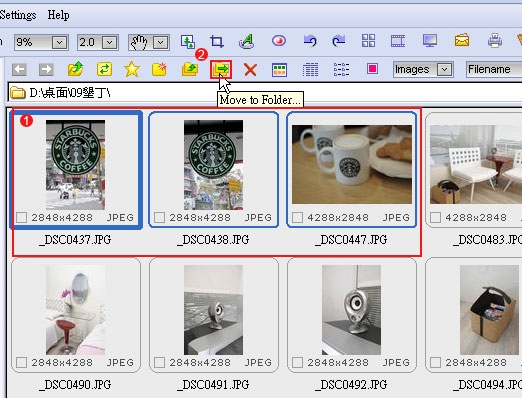Image resolution: width=522 pixels, height=398 pixels.
Task: Click the filename label _DSC0491.JPG
Action: [x=213, y=385]
